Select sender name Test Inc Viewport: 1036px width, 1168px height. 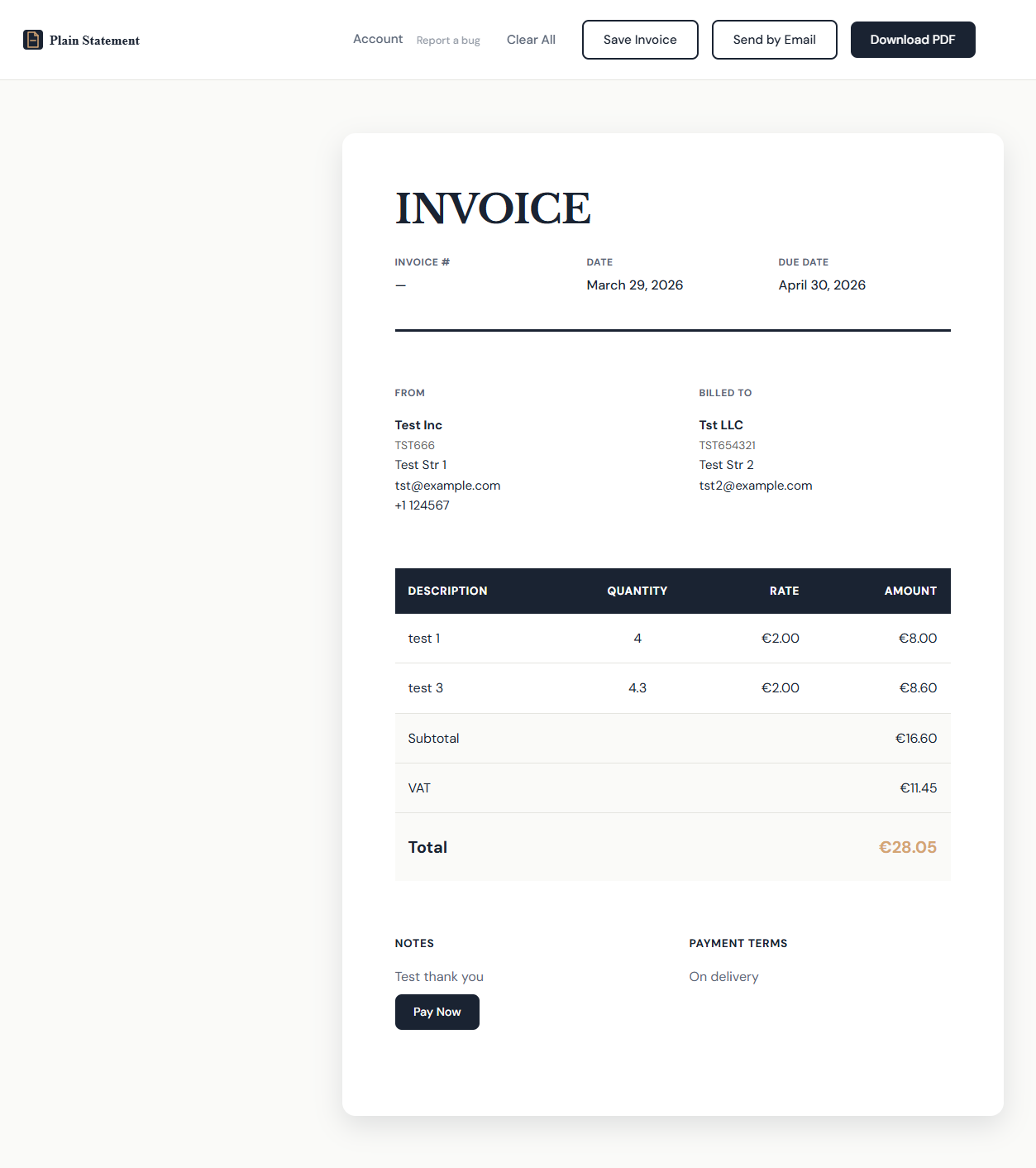click(418, 425)
